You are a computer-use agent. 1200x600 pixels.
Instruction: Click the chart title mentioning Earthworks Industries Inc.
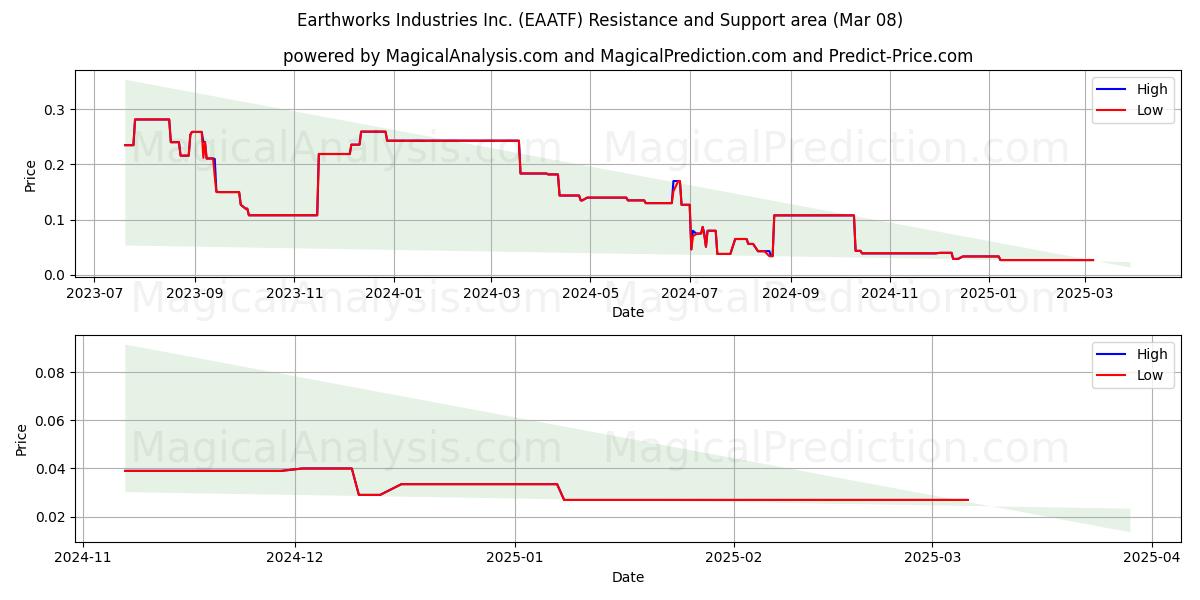[x=600, y=20]
